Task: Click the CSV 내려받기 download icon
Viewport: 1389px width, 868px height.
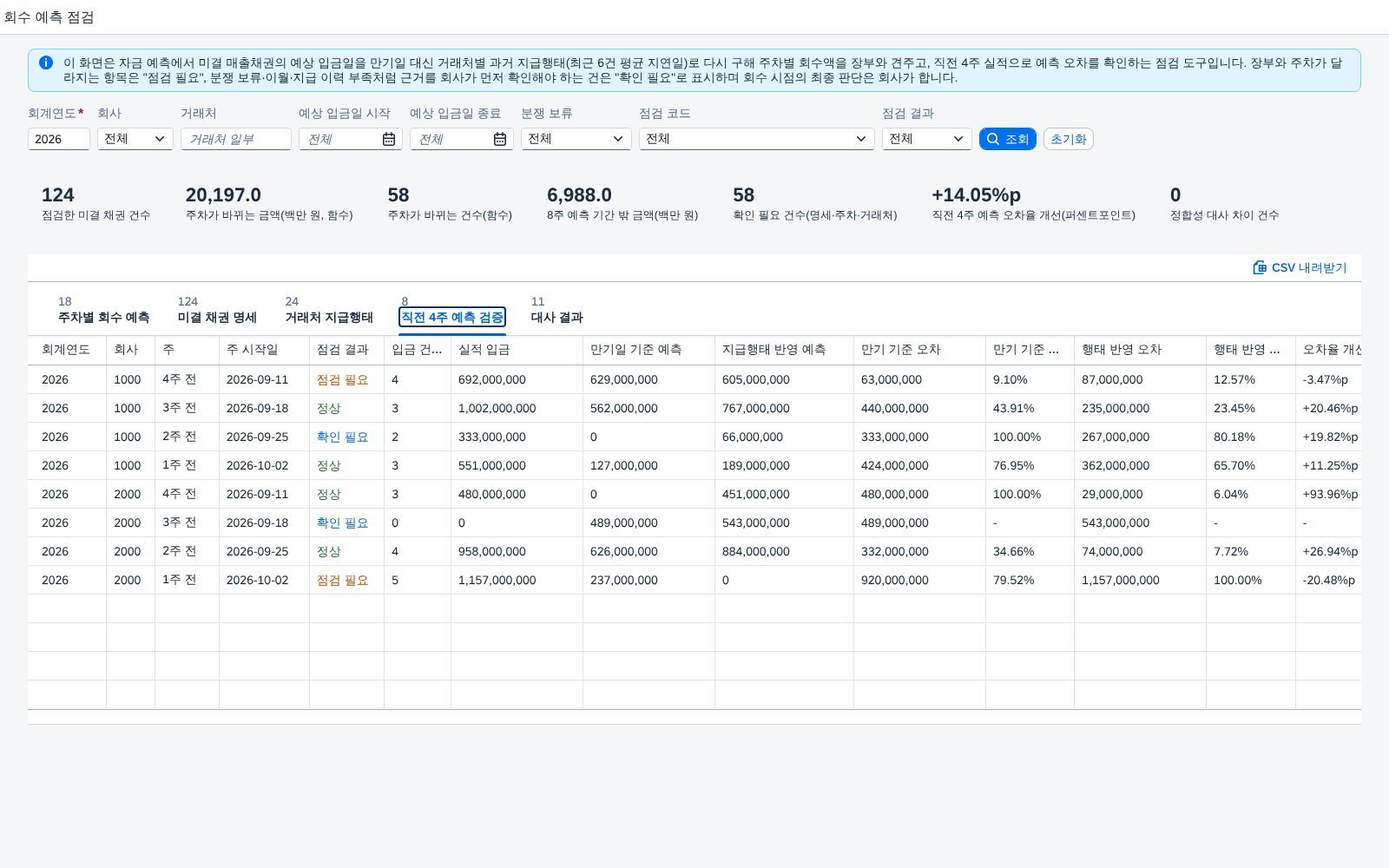Action: coord(1260,267)
